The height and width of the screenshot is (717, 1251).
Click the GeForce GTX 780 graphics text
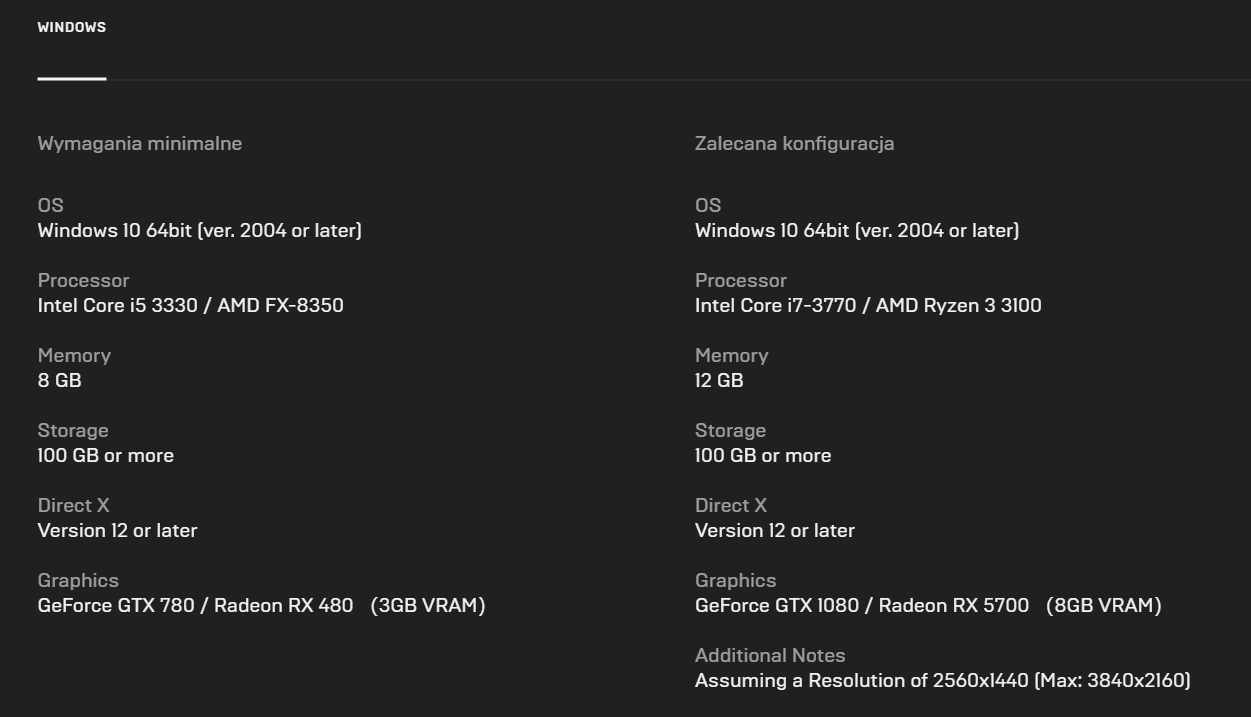(x=116, y=605)
